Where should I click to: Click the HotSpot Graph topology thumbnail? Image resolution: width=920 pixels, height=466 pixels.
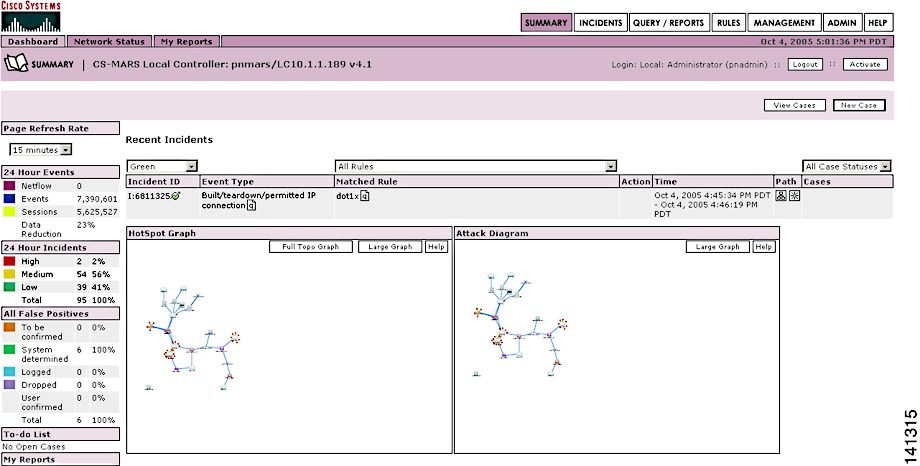[x=192, y=338]
